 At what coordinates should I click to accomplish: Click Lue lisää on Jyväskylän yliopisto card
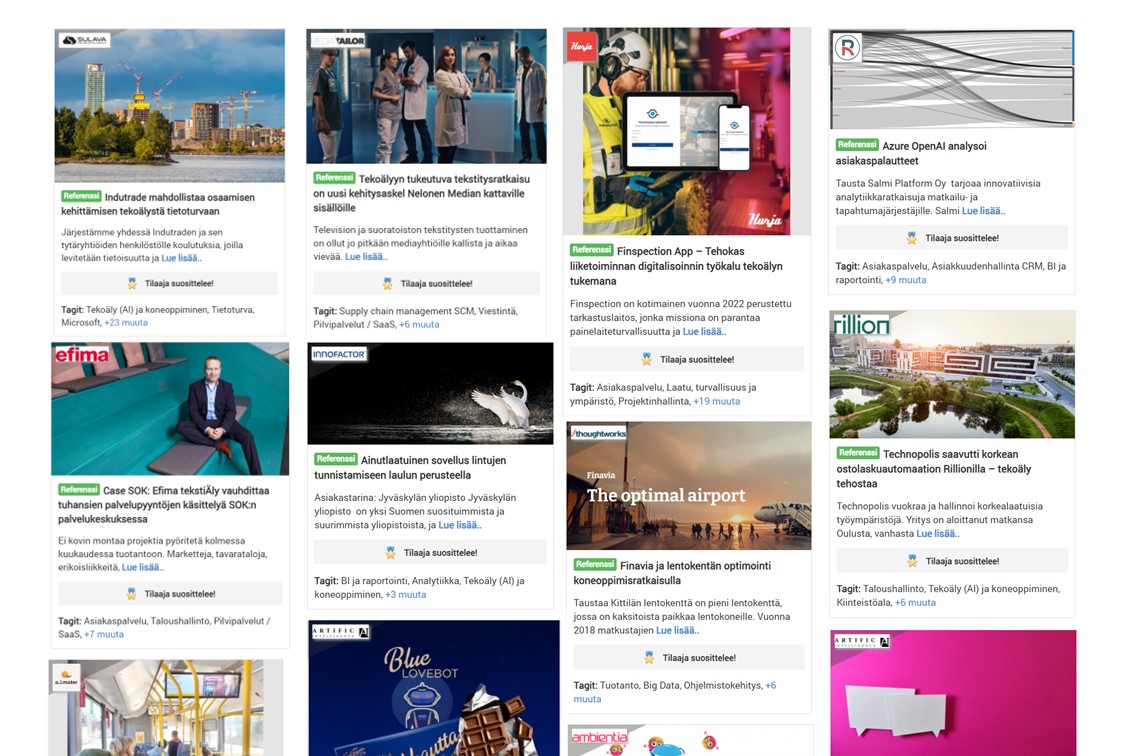(x=460, y=525)
